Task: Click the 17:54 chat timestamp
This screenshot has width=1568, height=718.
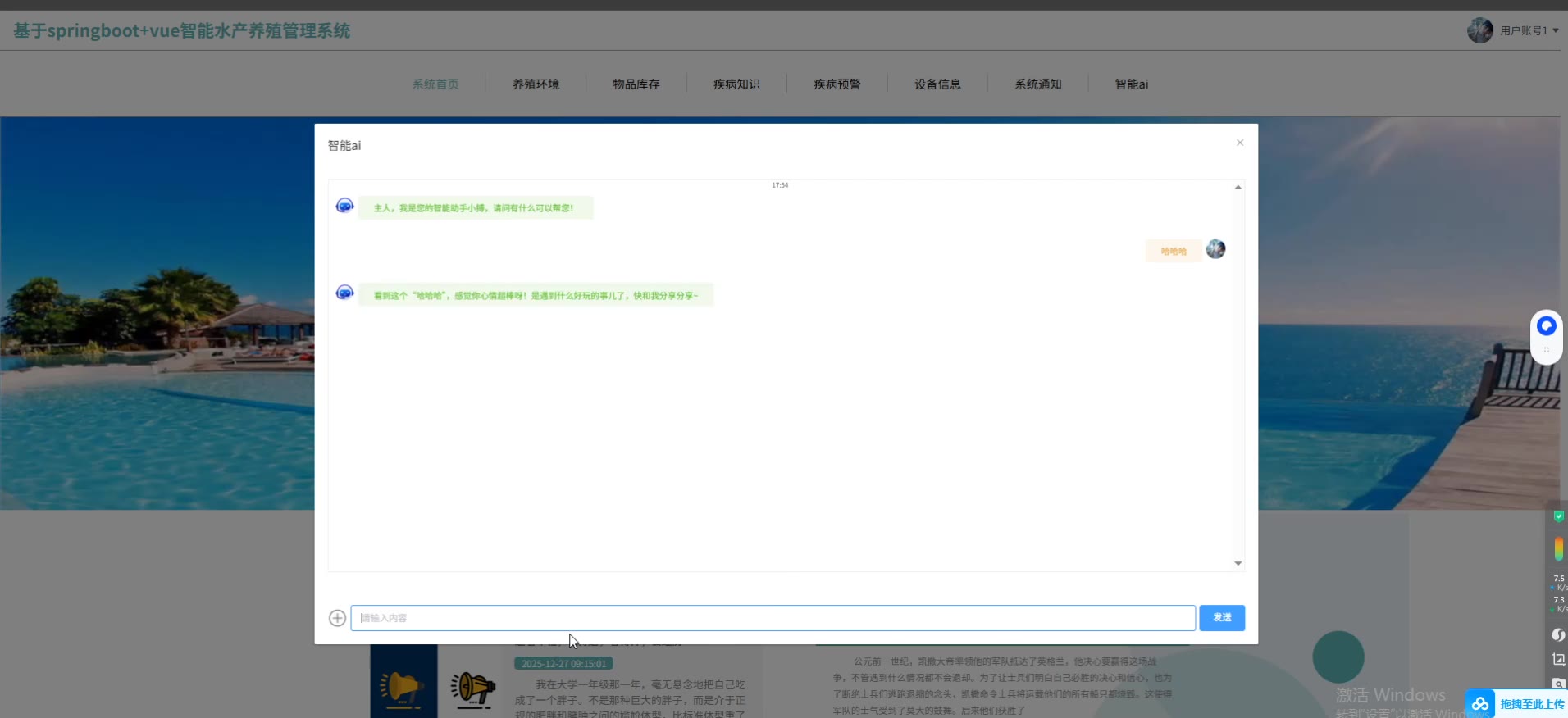Action: coord(780,185)
